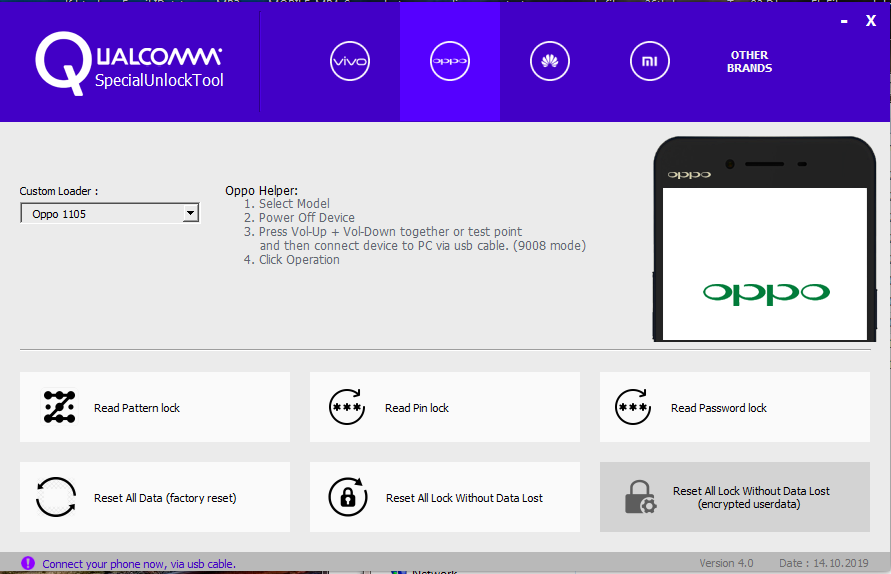This screenshot has height=574, width=891.
Task: Click the Version 4.0 text
Action: 726,563
